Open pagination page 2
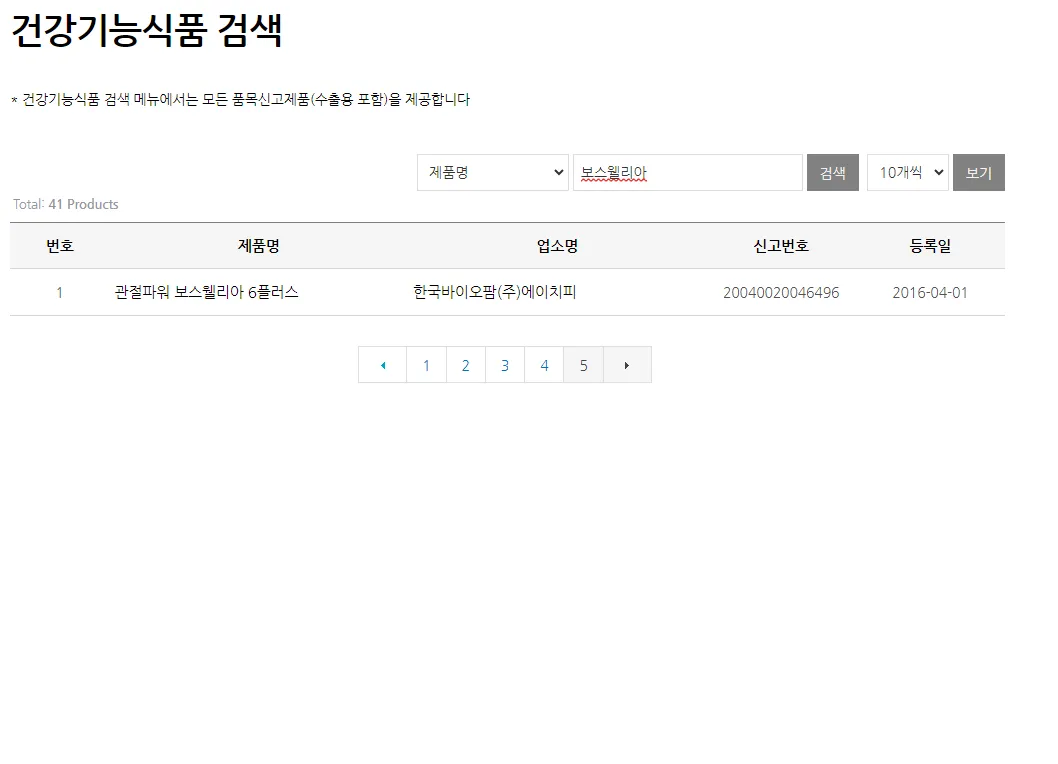 point(465,364)
